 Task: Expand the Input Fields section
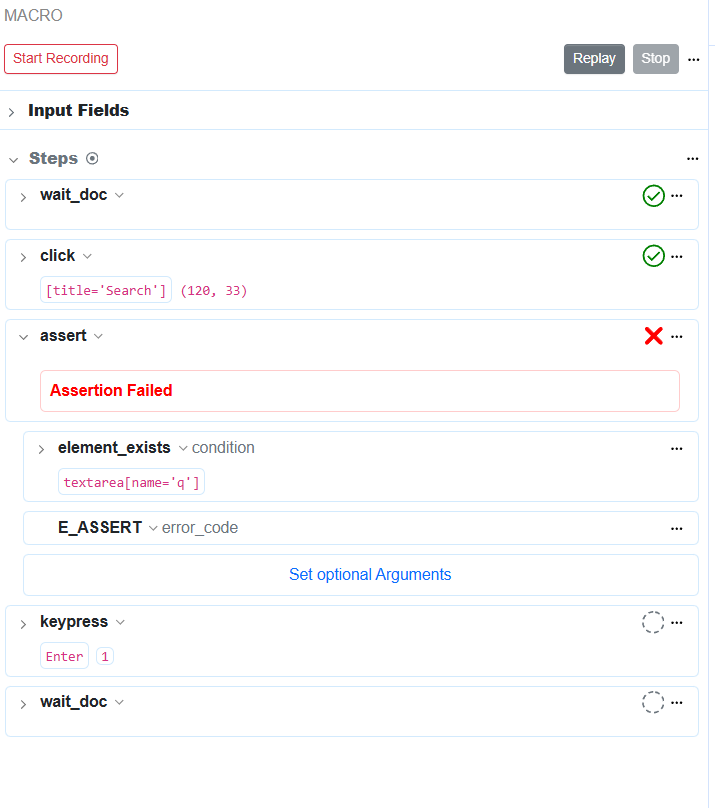click(10, 111)
